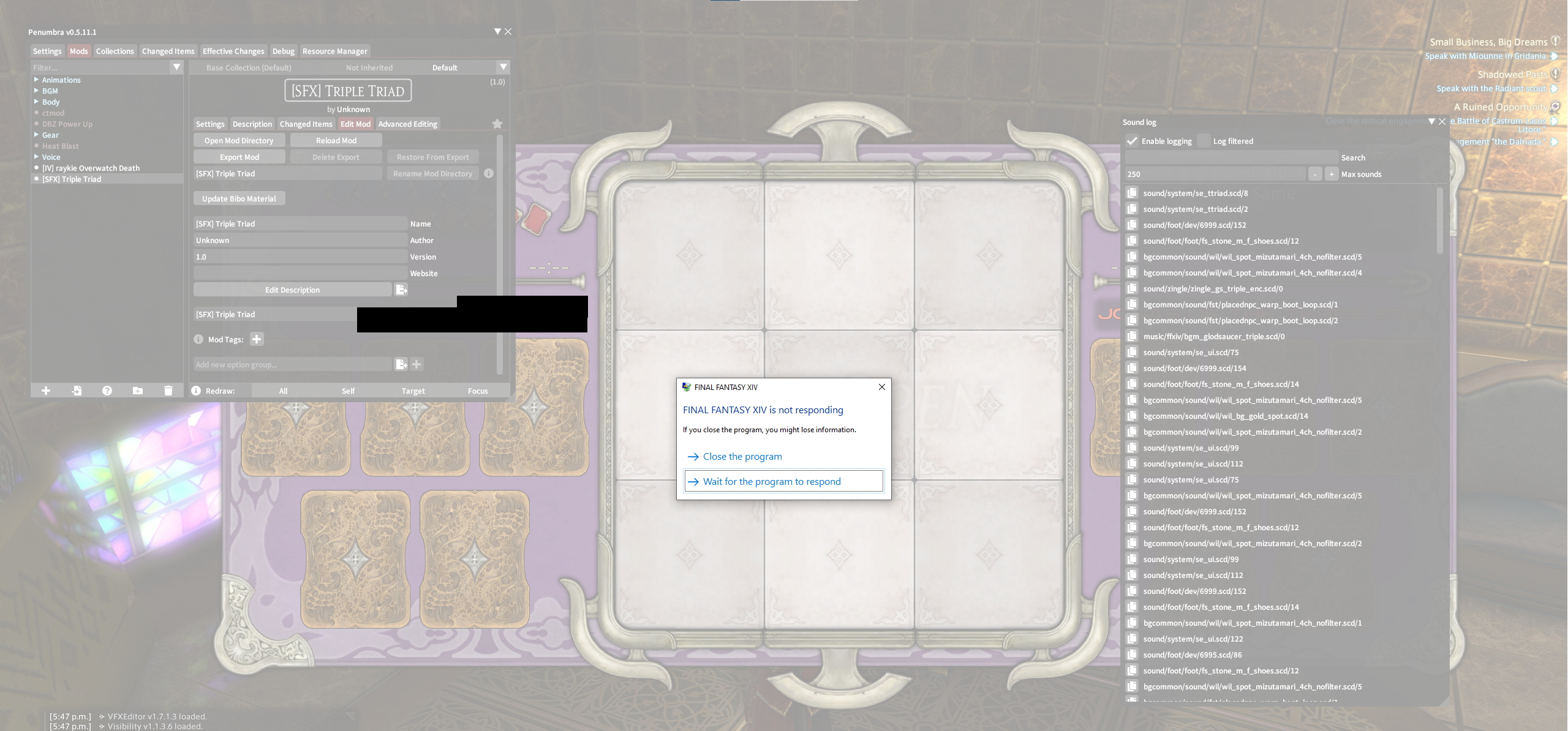Check the Log filtered checkbox
This screenshot has height=731, width=1568.
point(1204,141)
